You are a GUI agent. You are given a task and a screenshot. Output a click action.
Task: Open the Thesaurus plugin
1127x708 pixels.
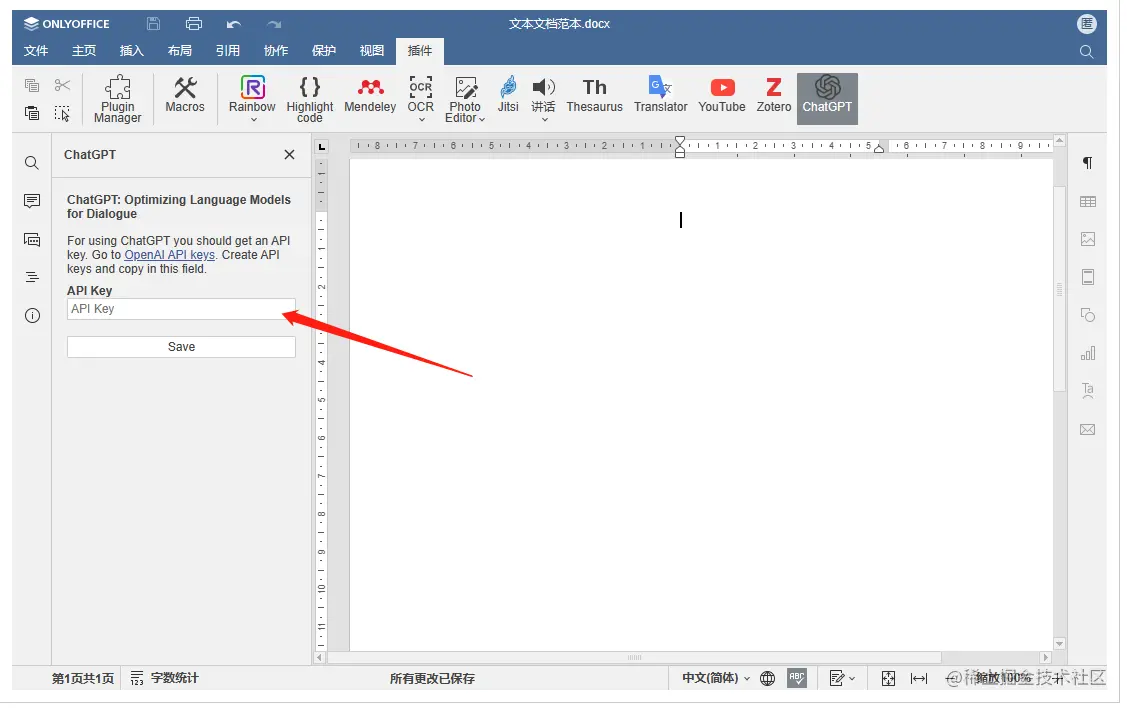pyautogui.click(x=594, y=96)
